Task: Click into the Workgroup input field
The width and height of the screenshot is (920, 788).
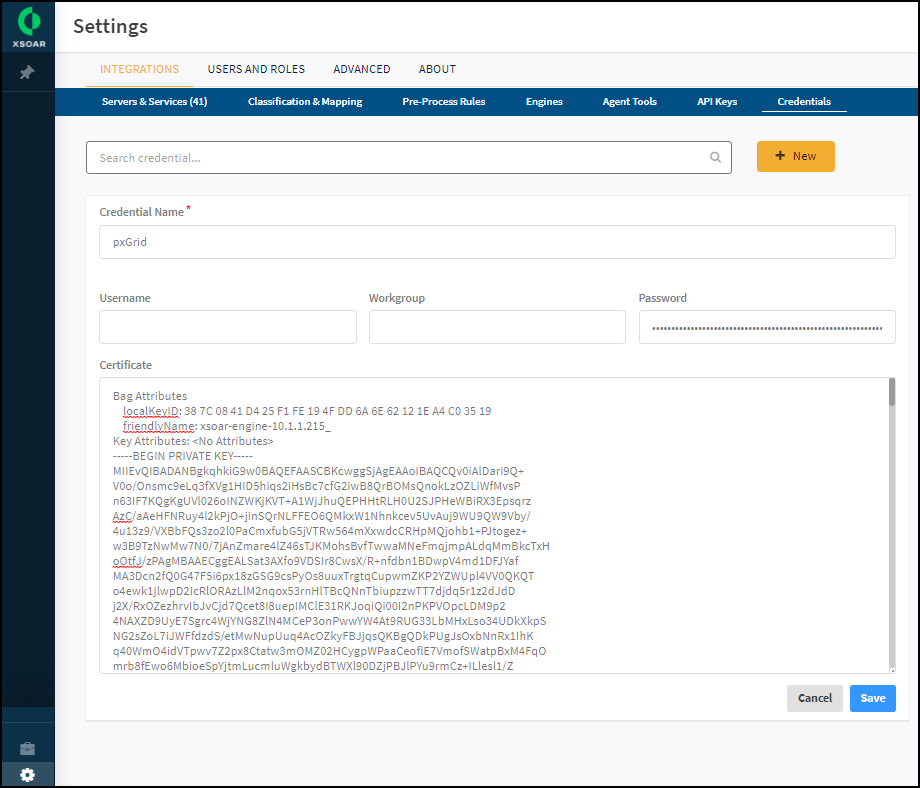Action: 497,327
